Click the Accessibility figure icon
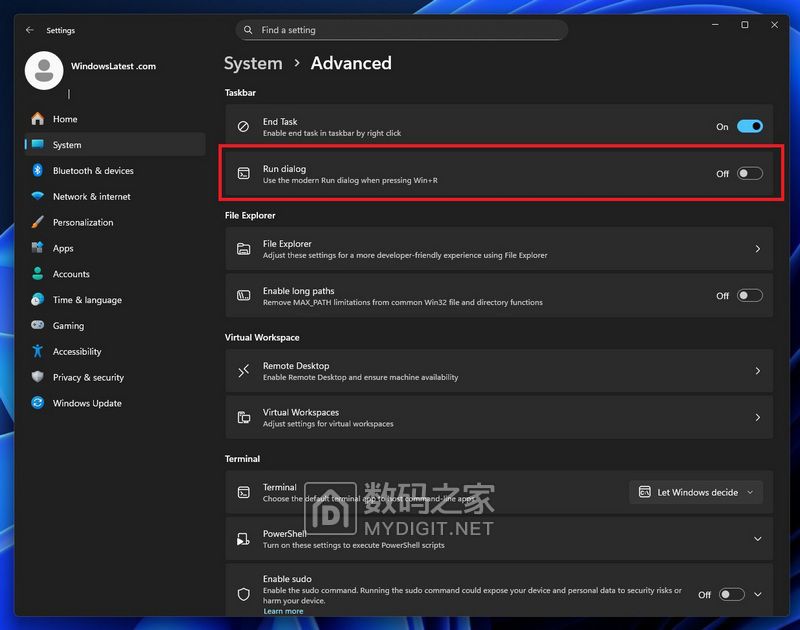 coord(38,351)
